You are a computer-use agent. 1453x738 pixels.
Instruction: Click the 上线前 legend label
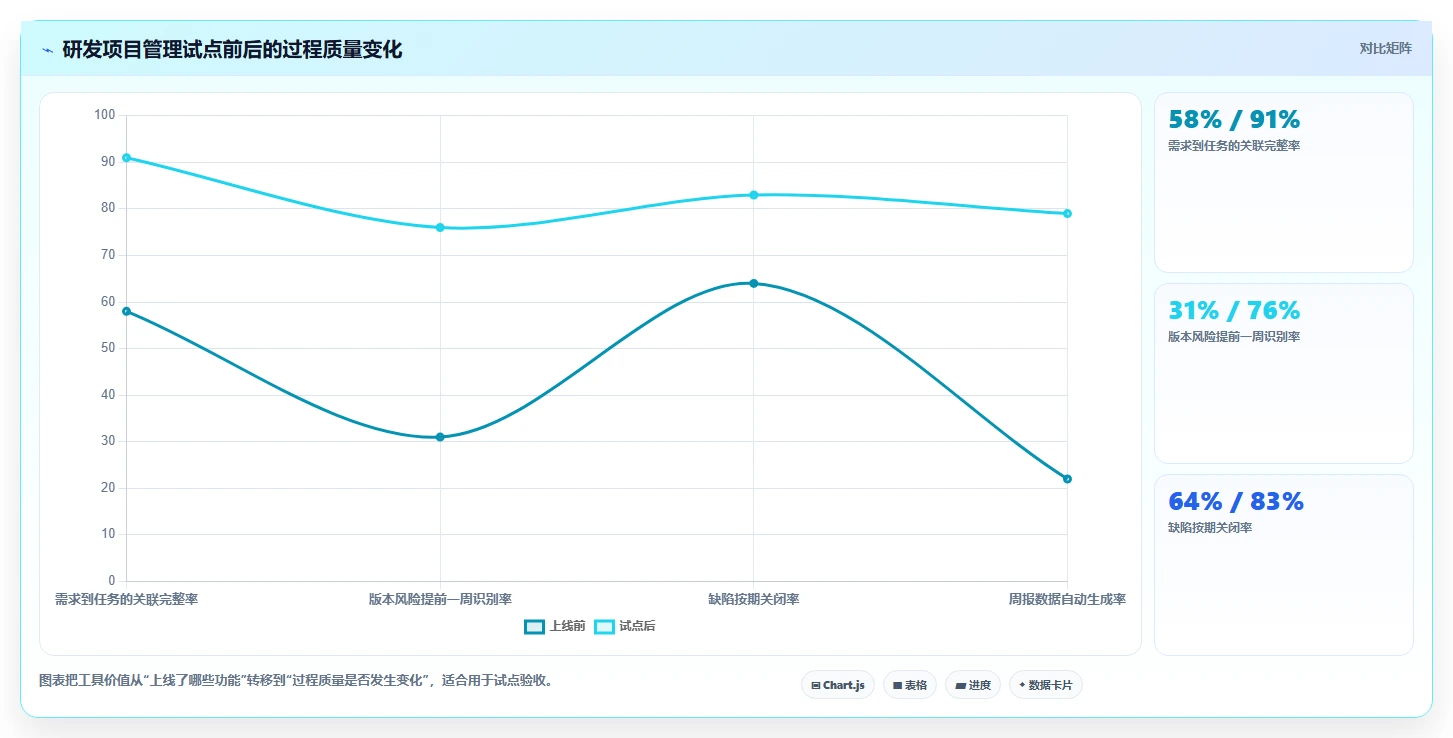point(567,627)
